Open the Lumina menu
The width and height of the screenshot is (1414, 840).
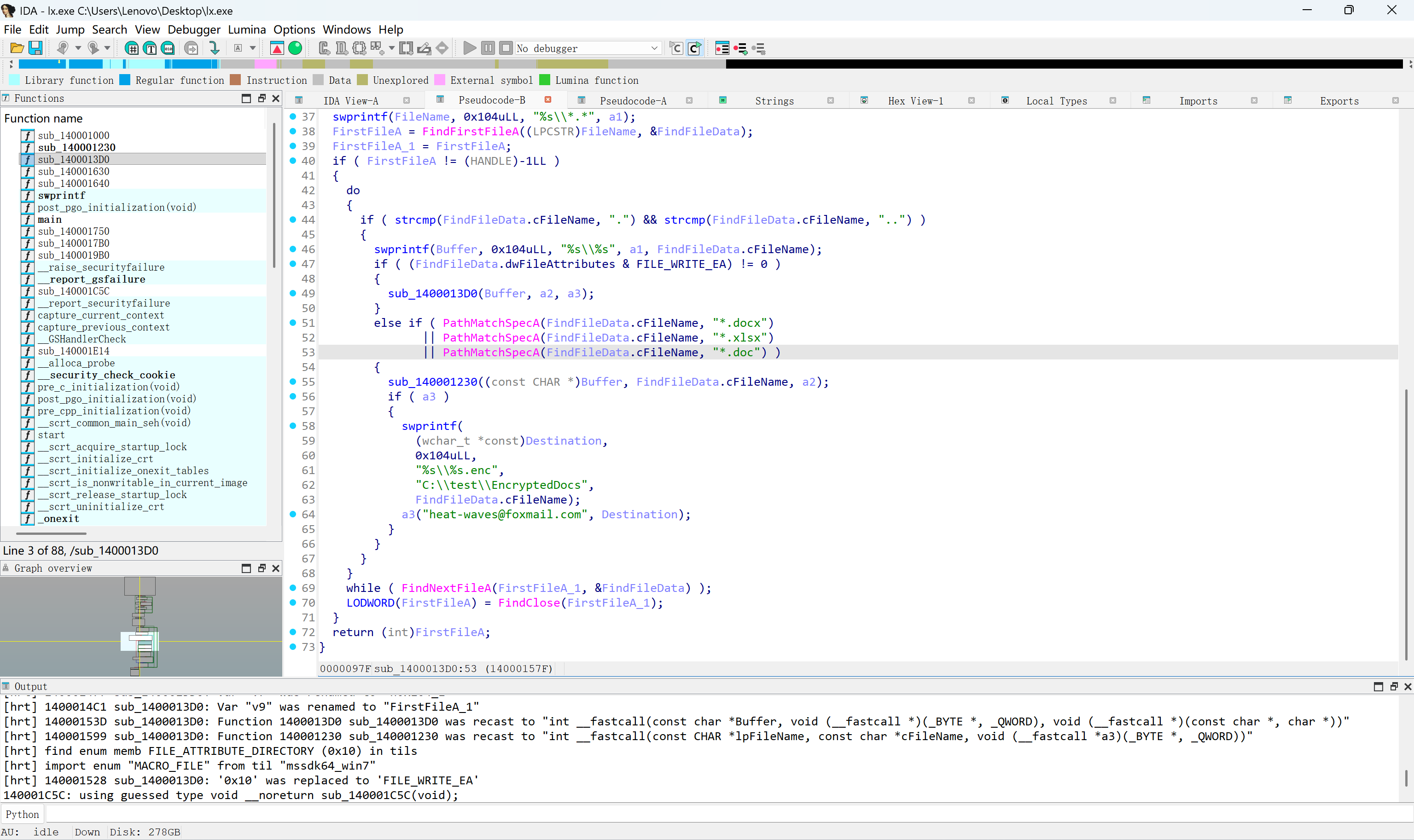click(x=247, y=29)
